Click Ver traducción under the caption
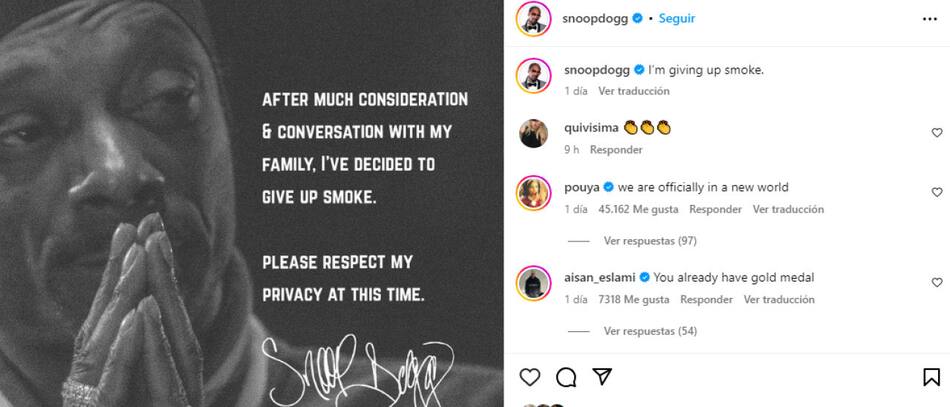The height and width of the screenshot is (407, 950). pyautogui.click(x=633, y=91)
